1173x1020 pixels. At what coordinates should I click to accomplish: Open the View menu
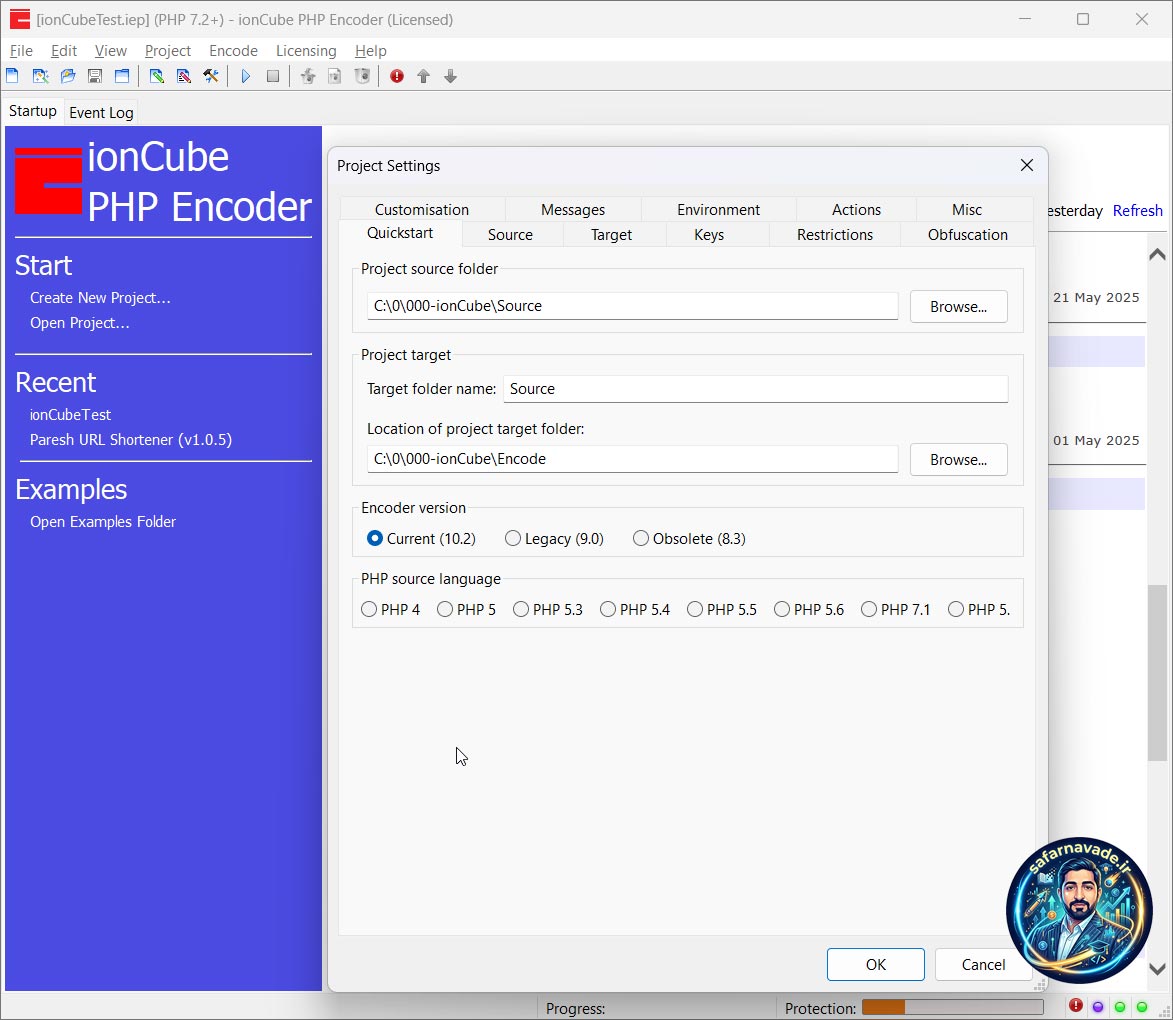[x=111, y=50]
